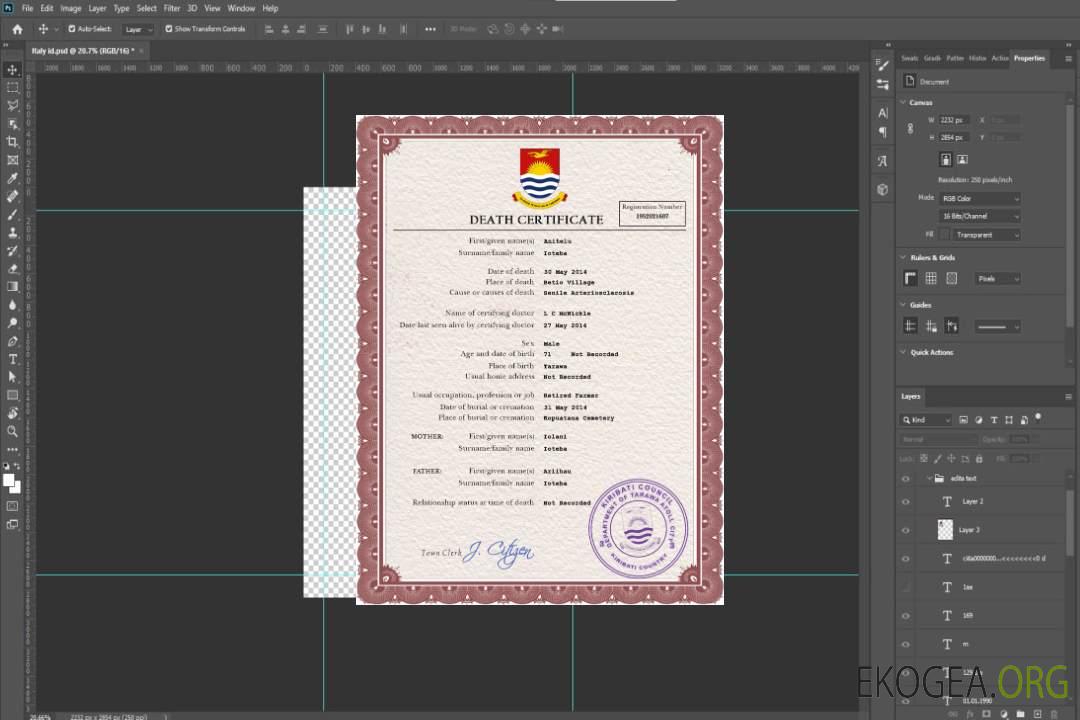1080x720 pixels.
Task: Click the canvas Fill color swatch
Action: pos(945,235)
